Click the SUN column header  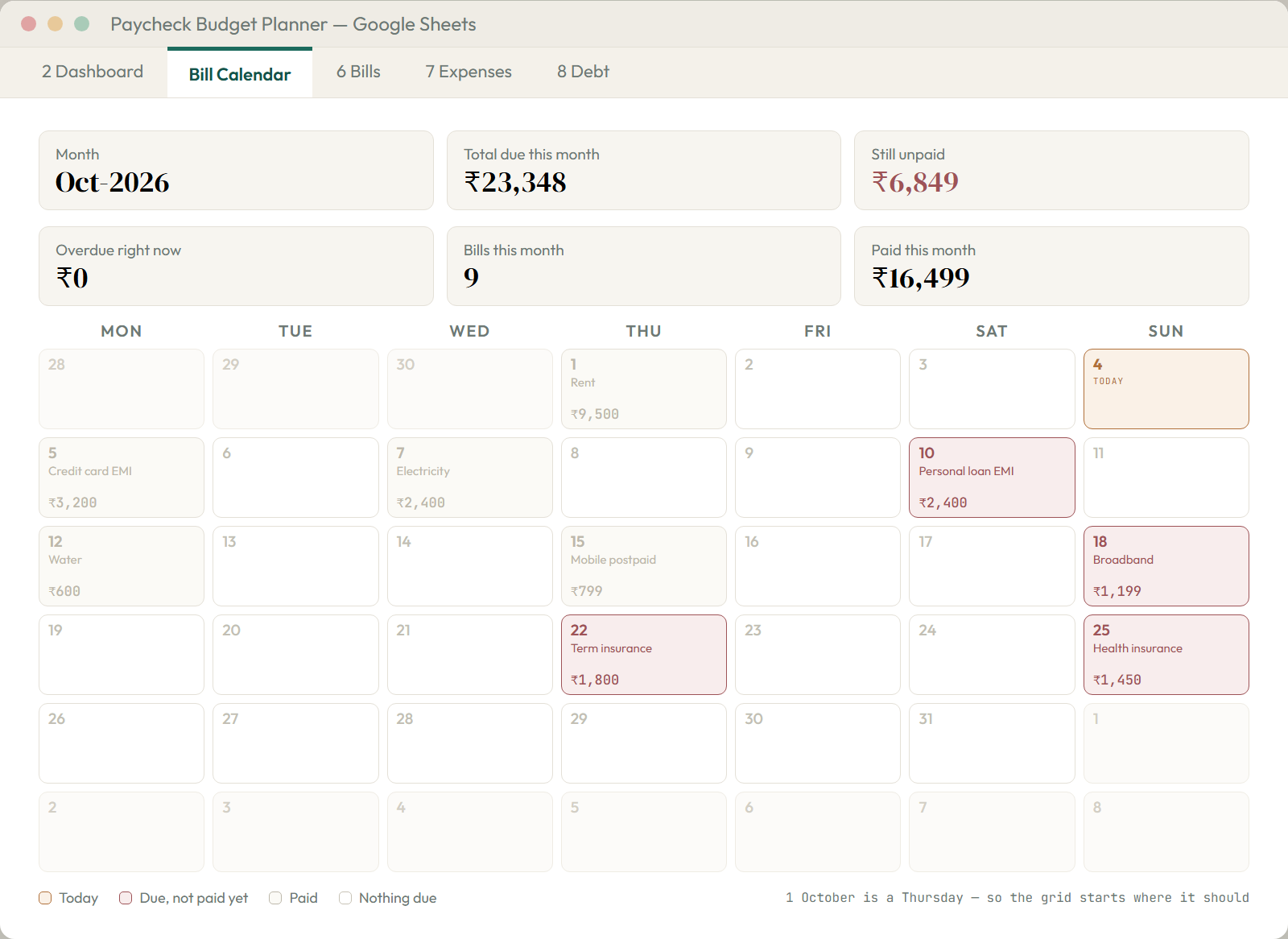(x=1166, y=331)
